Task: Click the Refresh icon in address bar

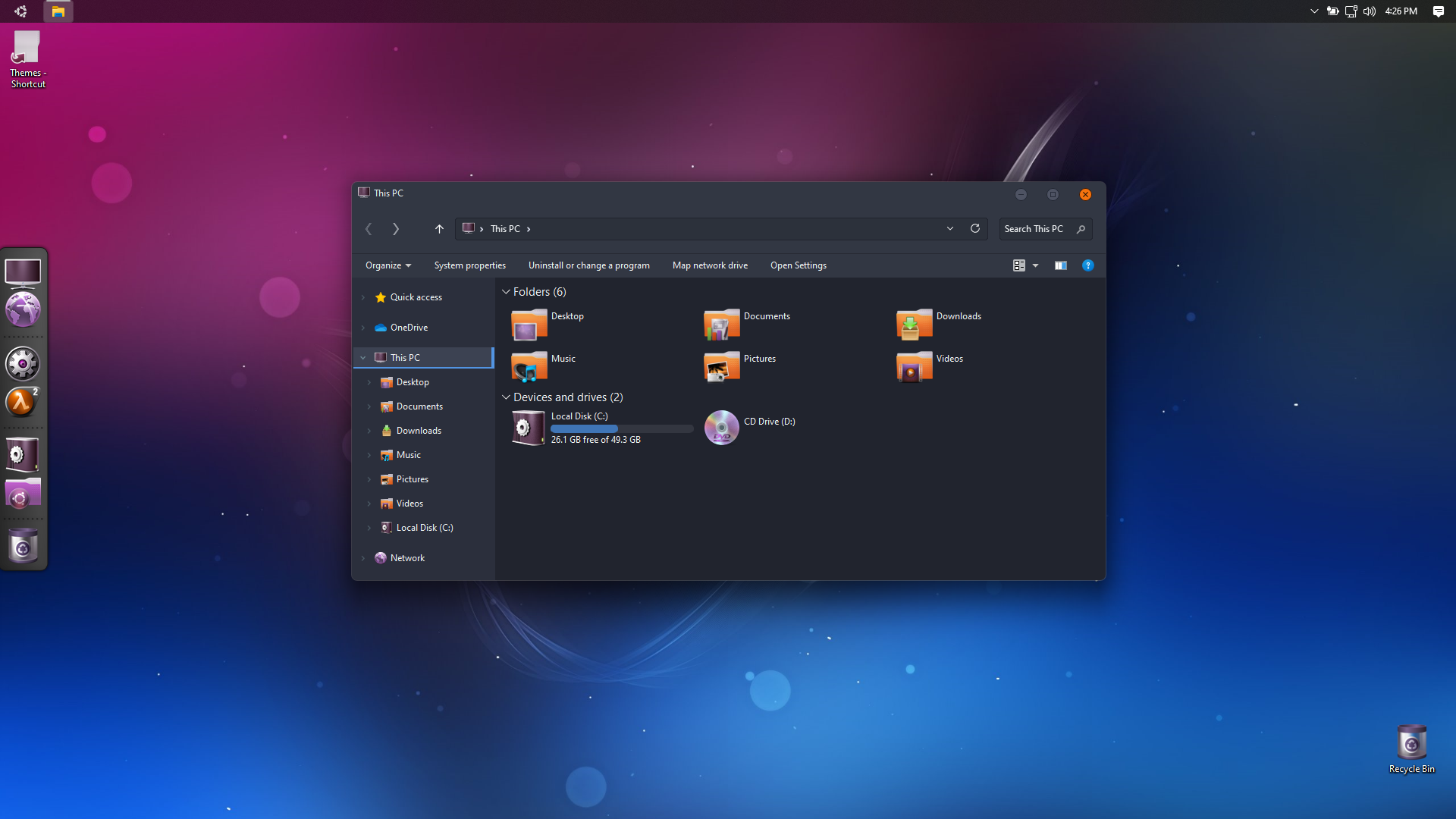Action: click(x=975, y=228)
